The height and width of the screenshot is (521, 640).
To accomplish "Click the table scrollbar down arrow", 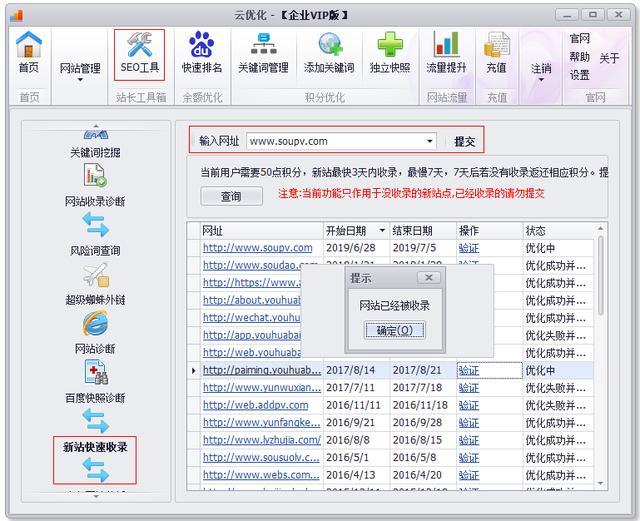I will pos(600,483).
